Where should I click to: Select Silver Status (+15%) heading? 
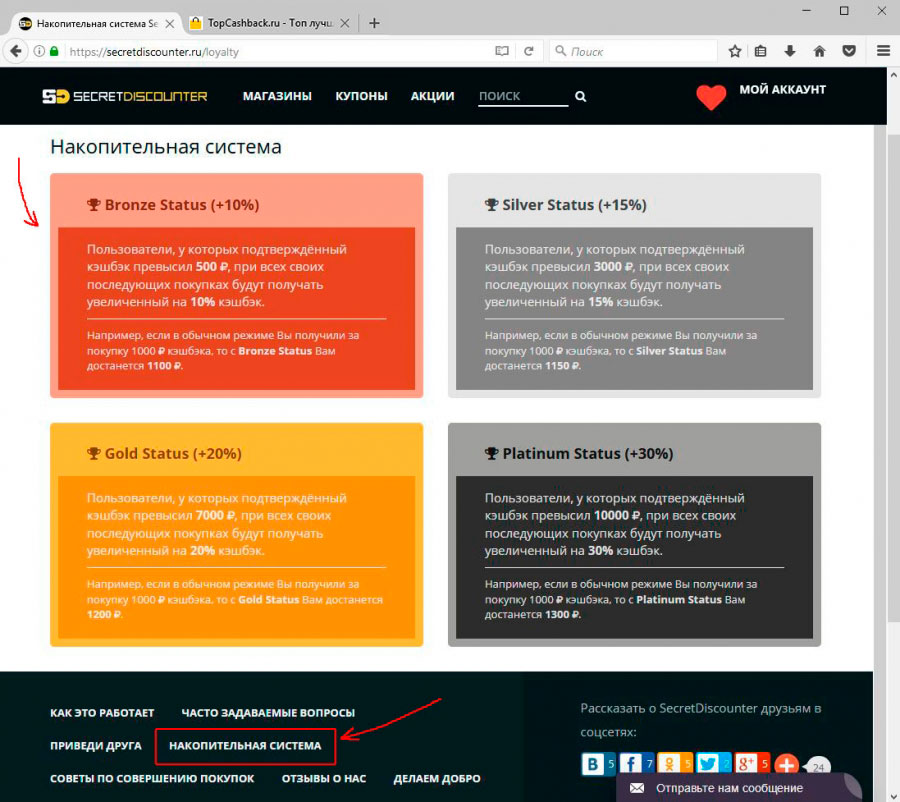(x=574, y=205)
